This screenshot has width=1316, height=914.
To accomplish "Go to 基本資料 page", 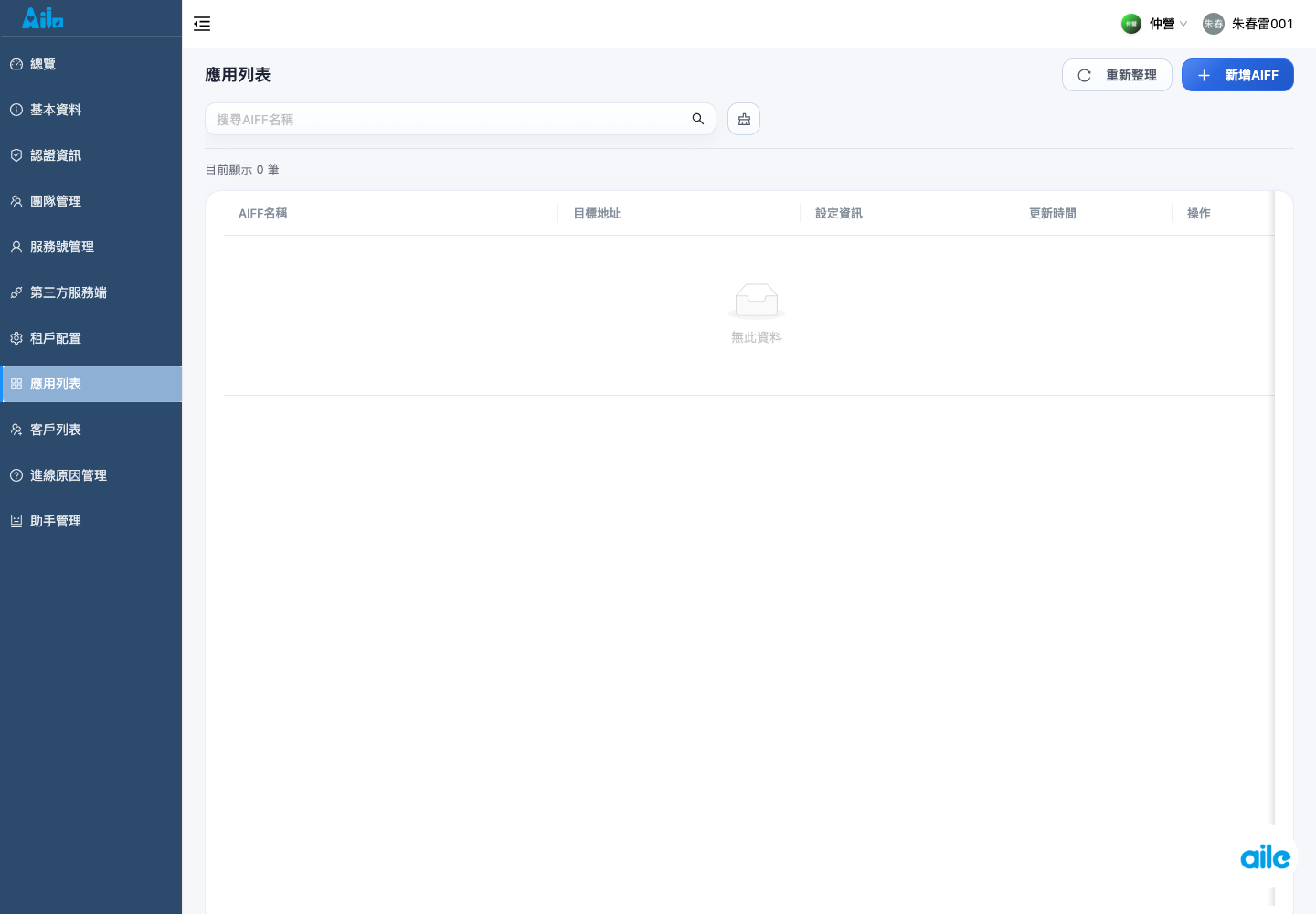I will tap(91, 110).
